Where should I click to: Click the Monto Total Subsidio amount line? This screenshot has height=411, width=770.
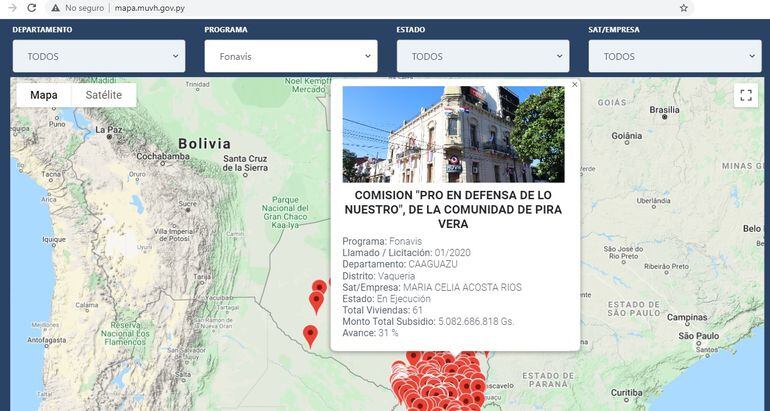tap(428, 322)
